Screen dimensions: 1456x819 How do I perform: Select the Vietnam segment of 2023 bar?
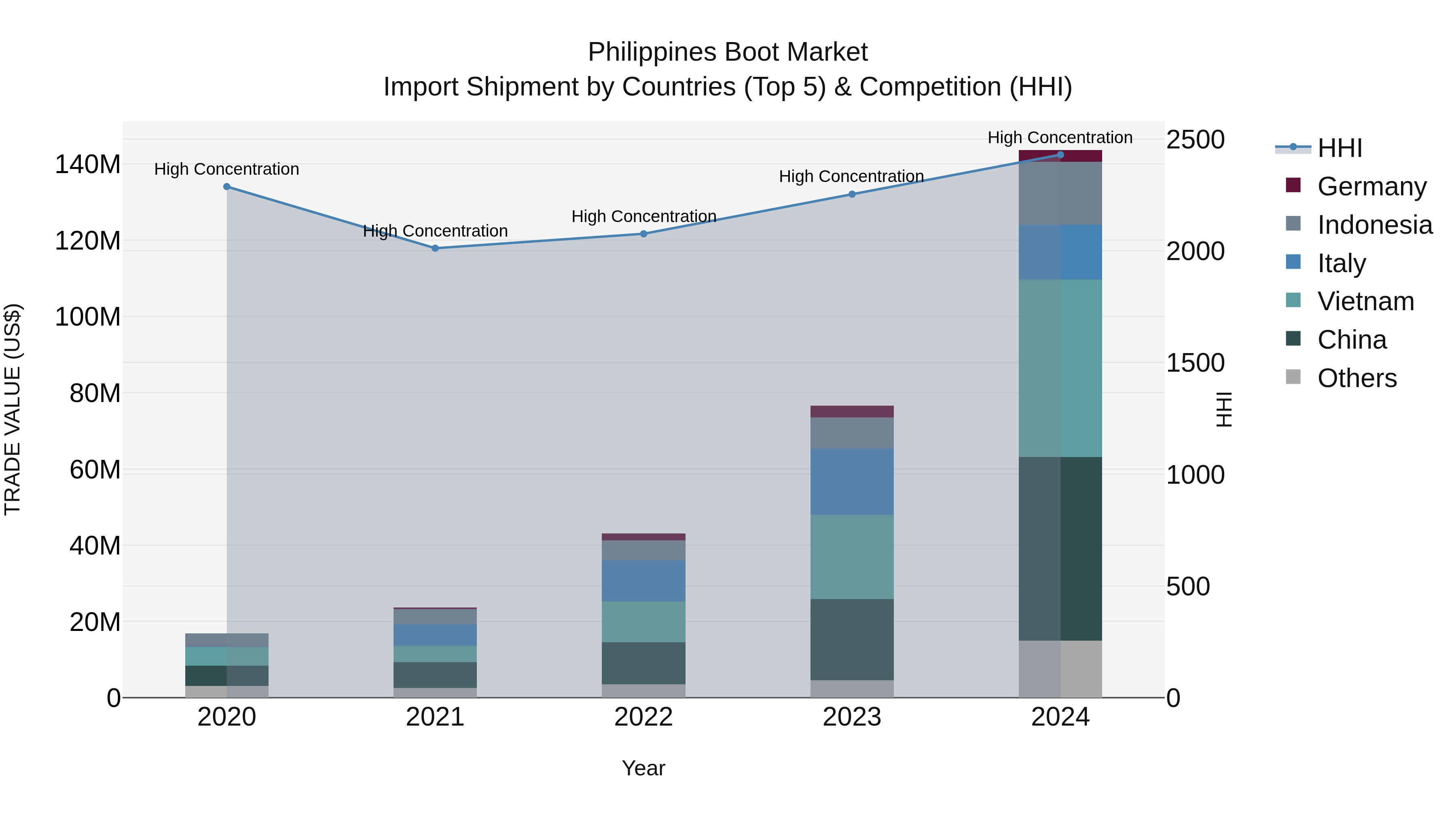coord(852,557)
